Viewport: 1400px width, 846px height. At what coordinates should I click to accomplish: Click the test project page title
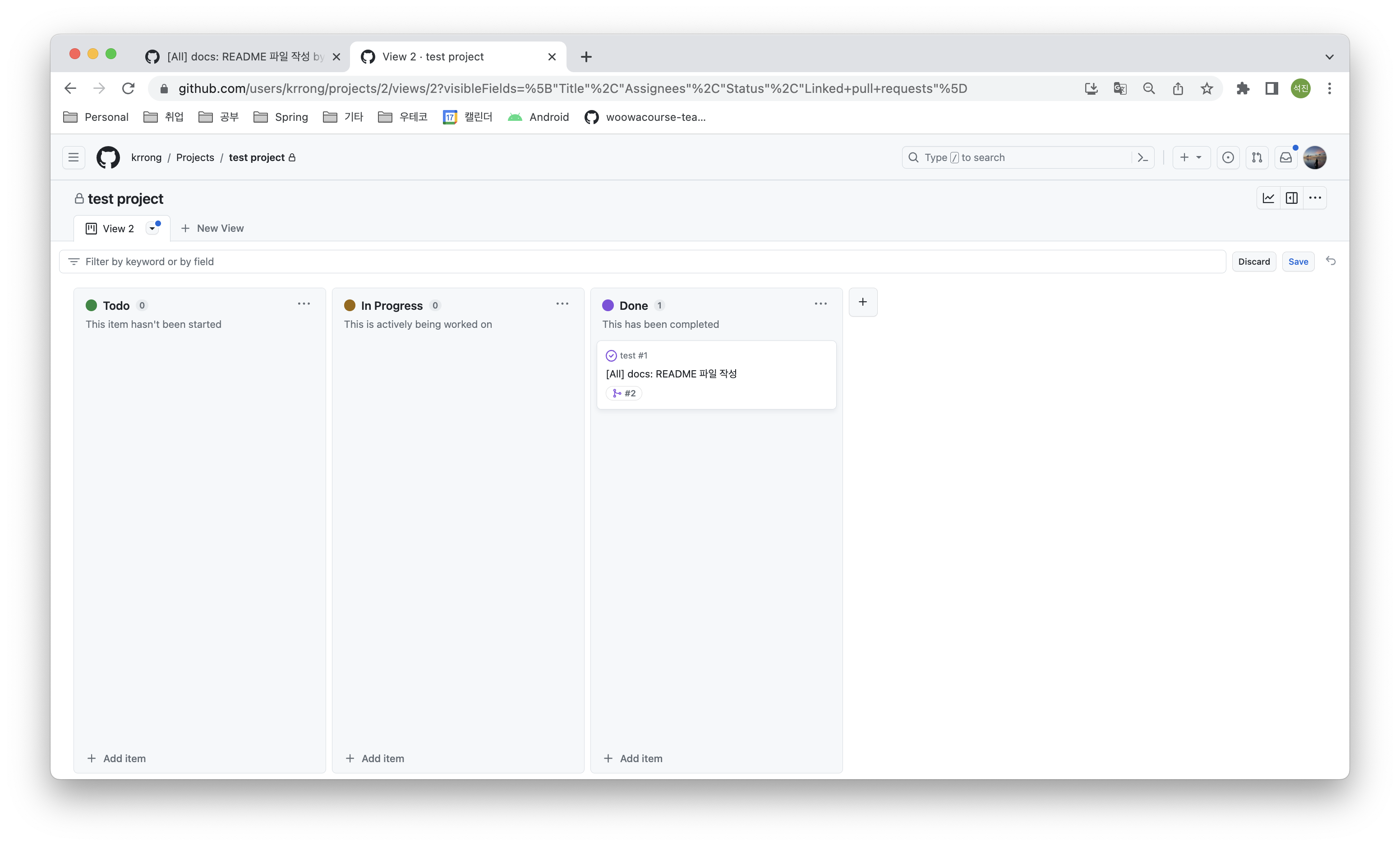pyautogui.click(x=125, y=198)
